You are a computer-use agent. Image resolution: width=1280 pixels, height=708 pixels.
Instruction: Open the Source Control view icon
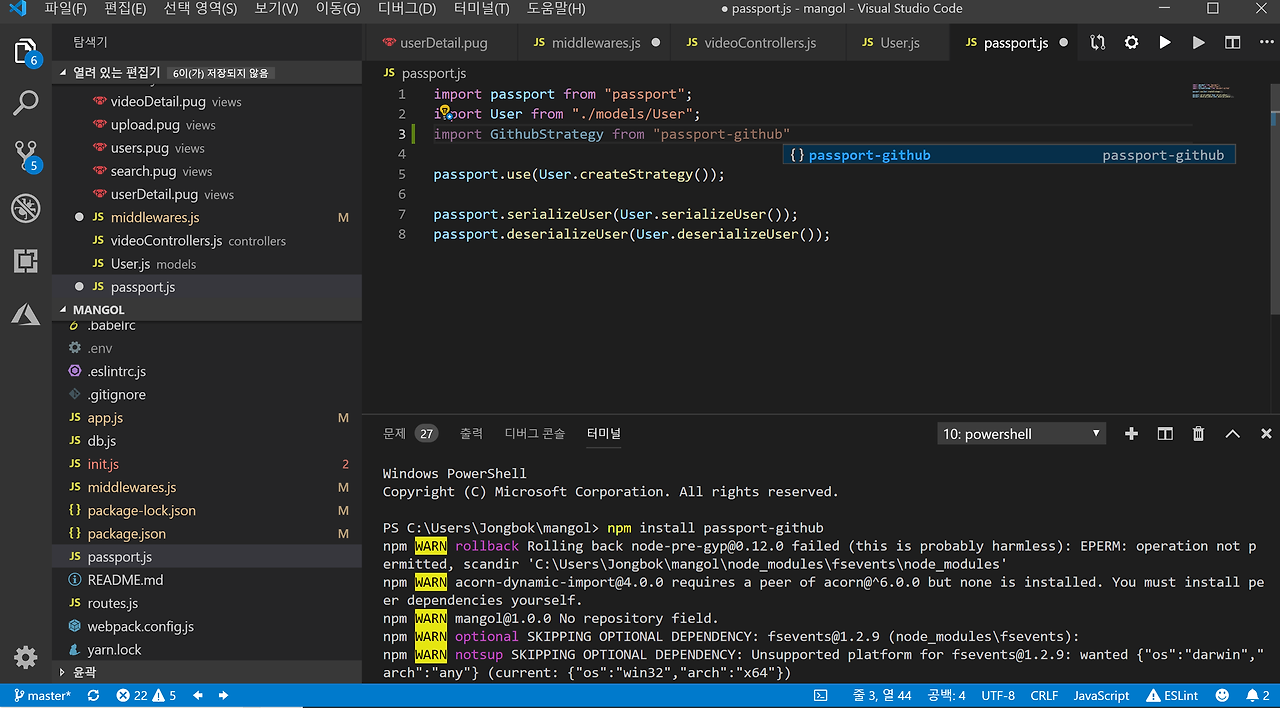[25, 155]
